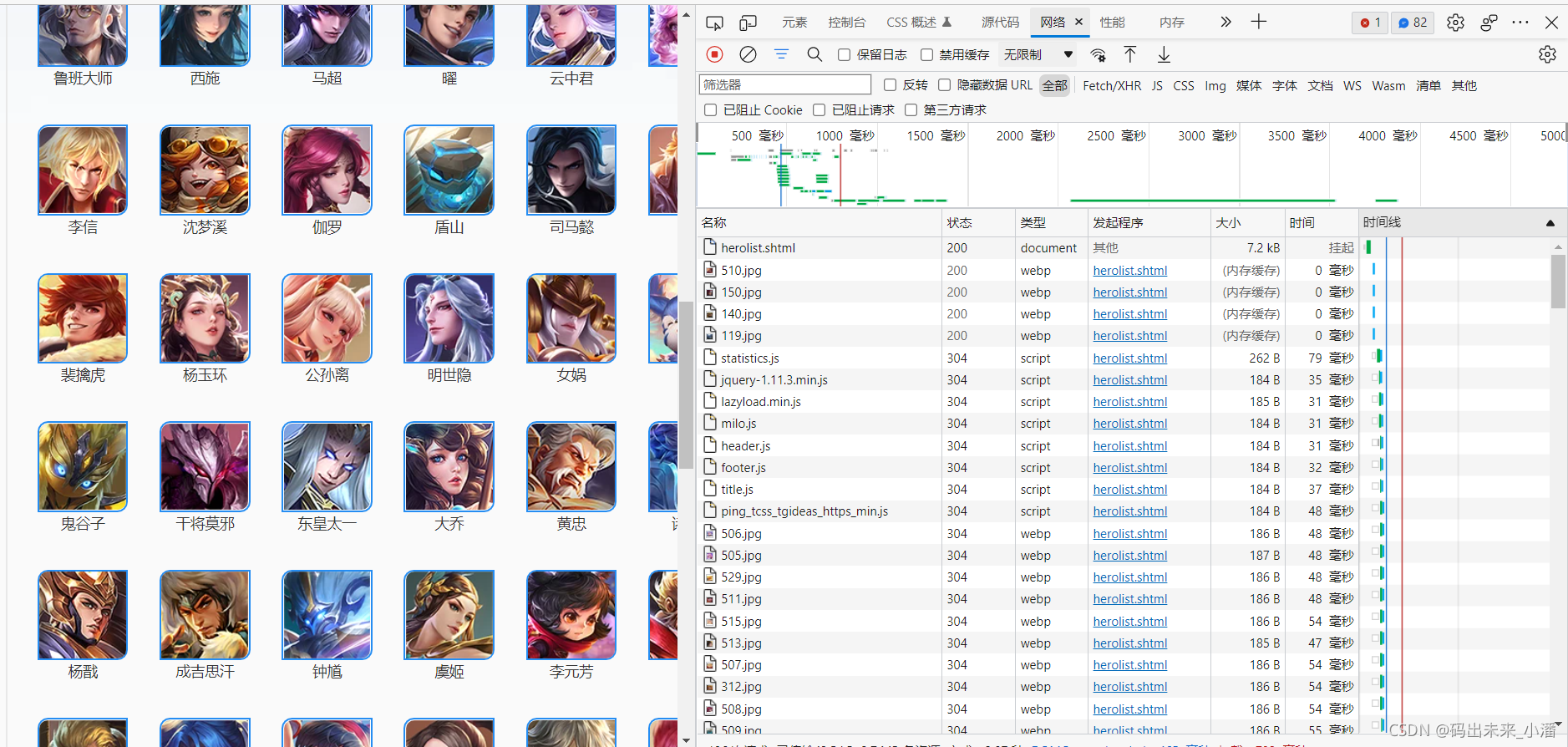Sort by 状态 column header
The image size is (1568, 747).
coord(977,223)
